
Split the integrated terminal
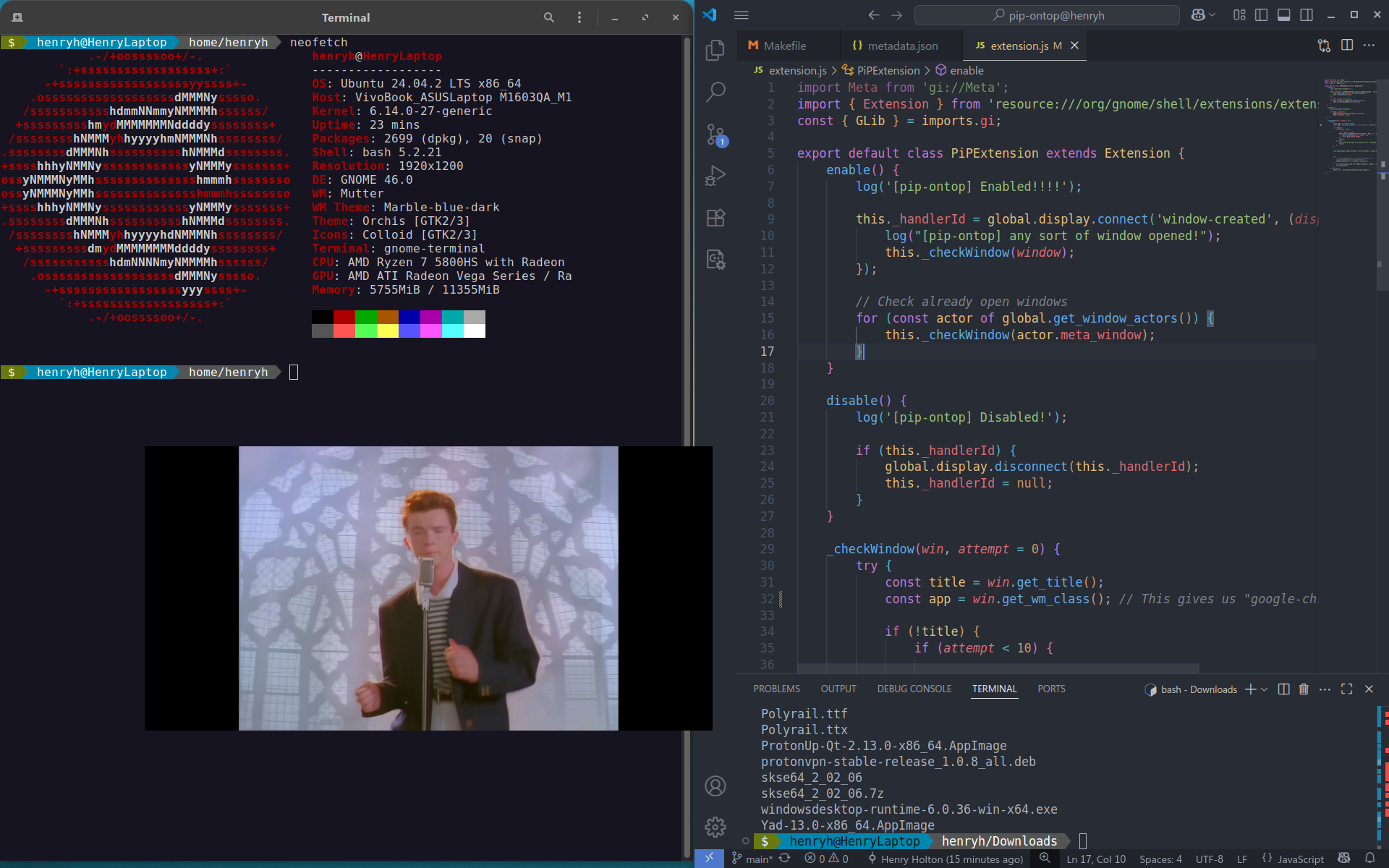[1284, 689]
